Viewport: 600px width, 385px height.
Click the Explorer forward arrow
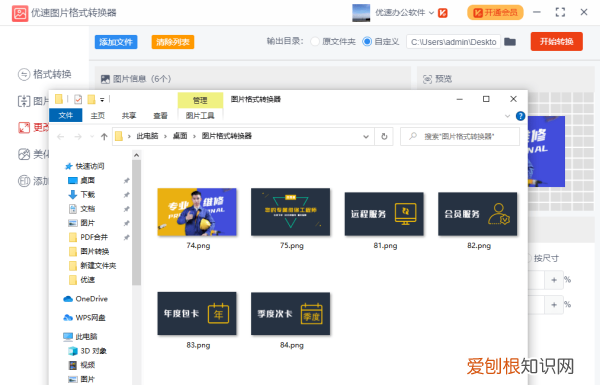[x=78, y=136]
